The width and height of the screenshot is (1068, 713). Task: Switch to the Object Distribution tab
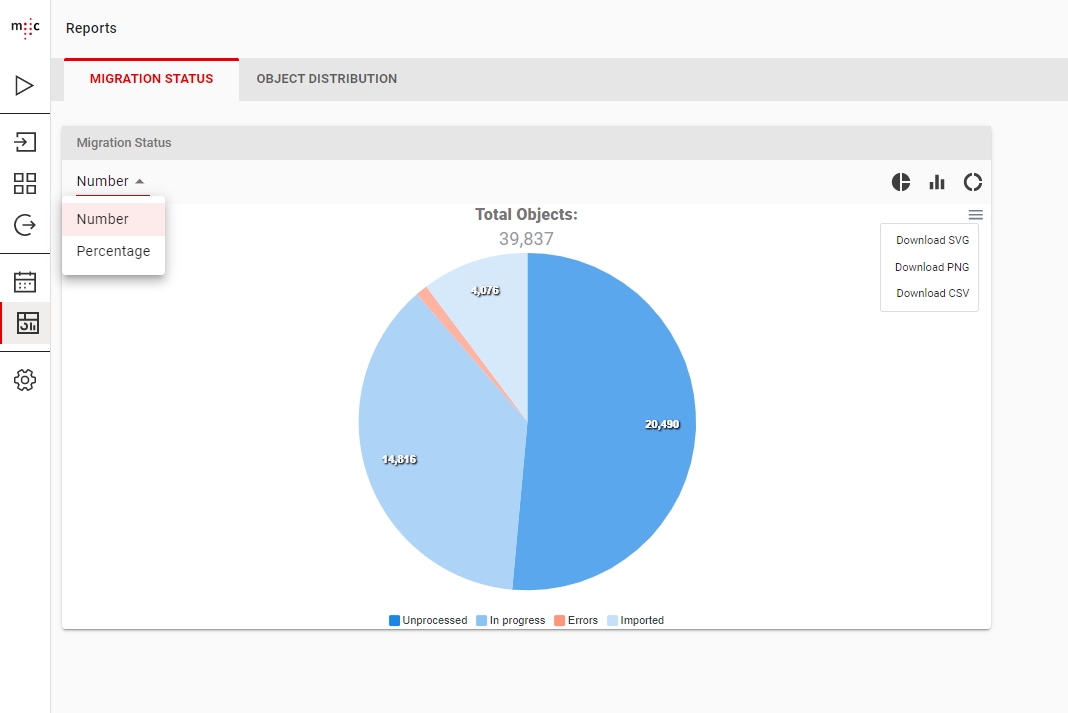click(x=326, y=79)
